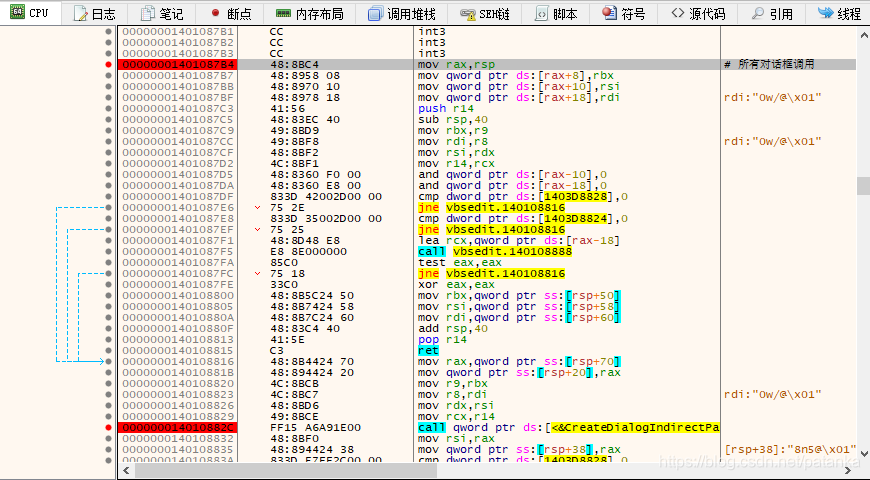Viewport: 870px width, 480px height.
Task: Click the stack icon beside 调用堆栈
Action: (376, 13)
